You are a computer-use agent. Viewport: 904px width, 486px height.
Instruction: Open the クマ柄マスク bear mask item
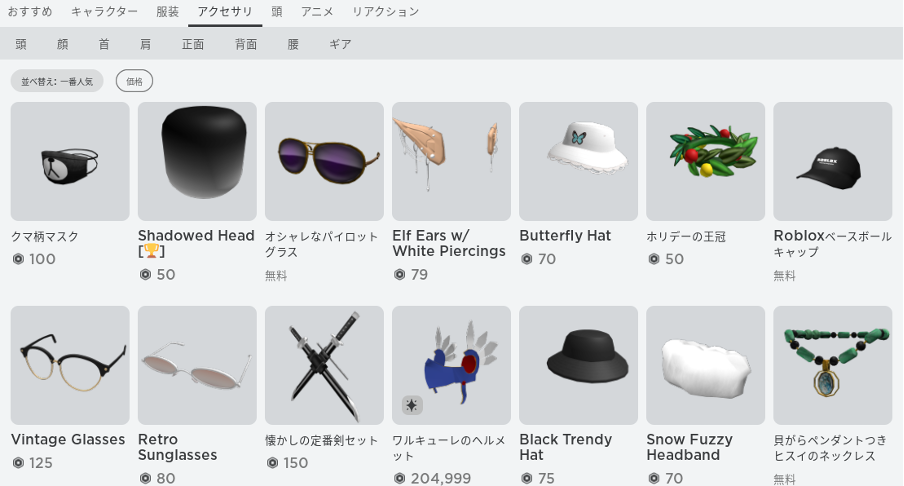[70, 161]
